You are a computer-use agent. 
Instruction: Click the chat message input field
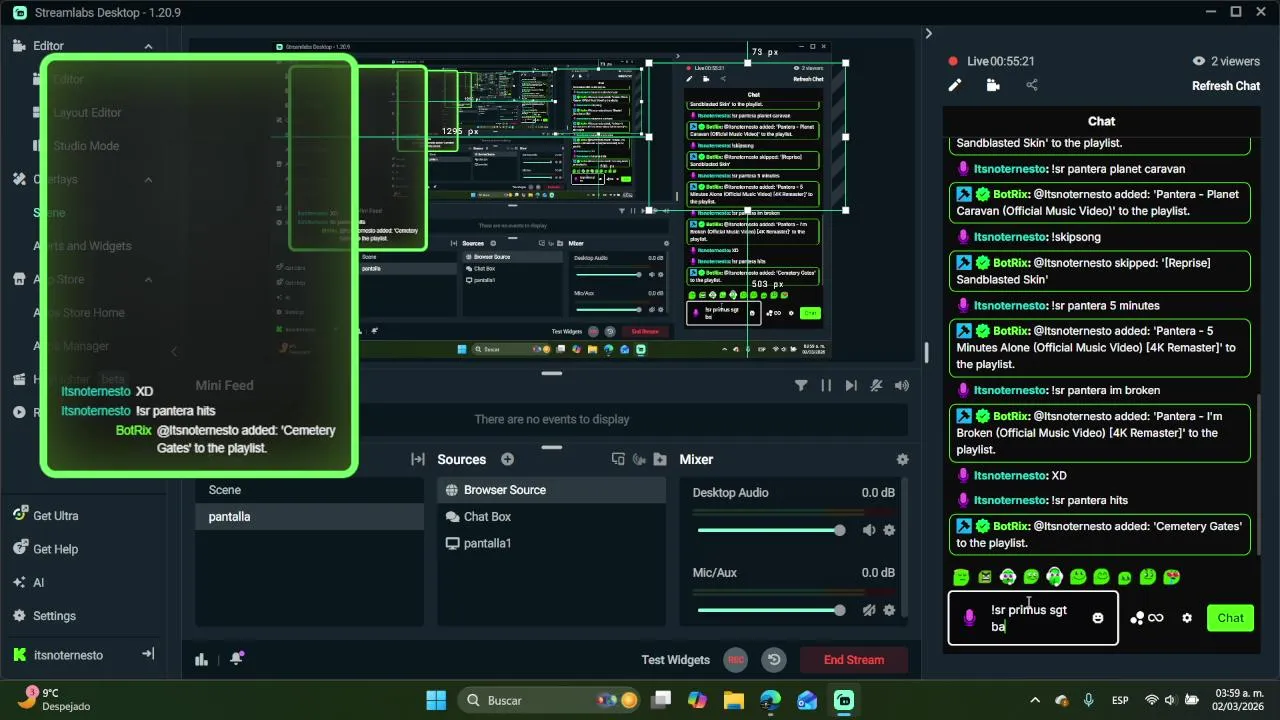point(1033,618)
